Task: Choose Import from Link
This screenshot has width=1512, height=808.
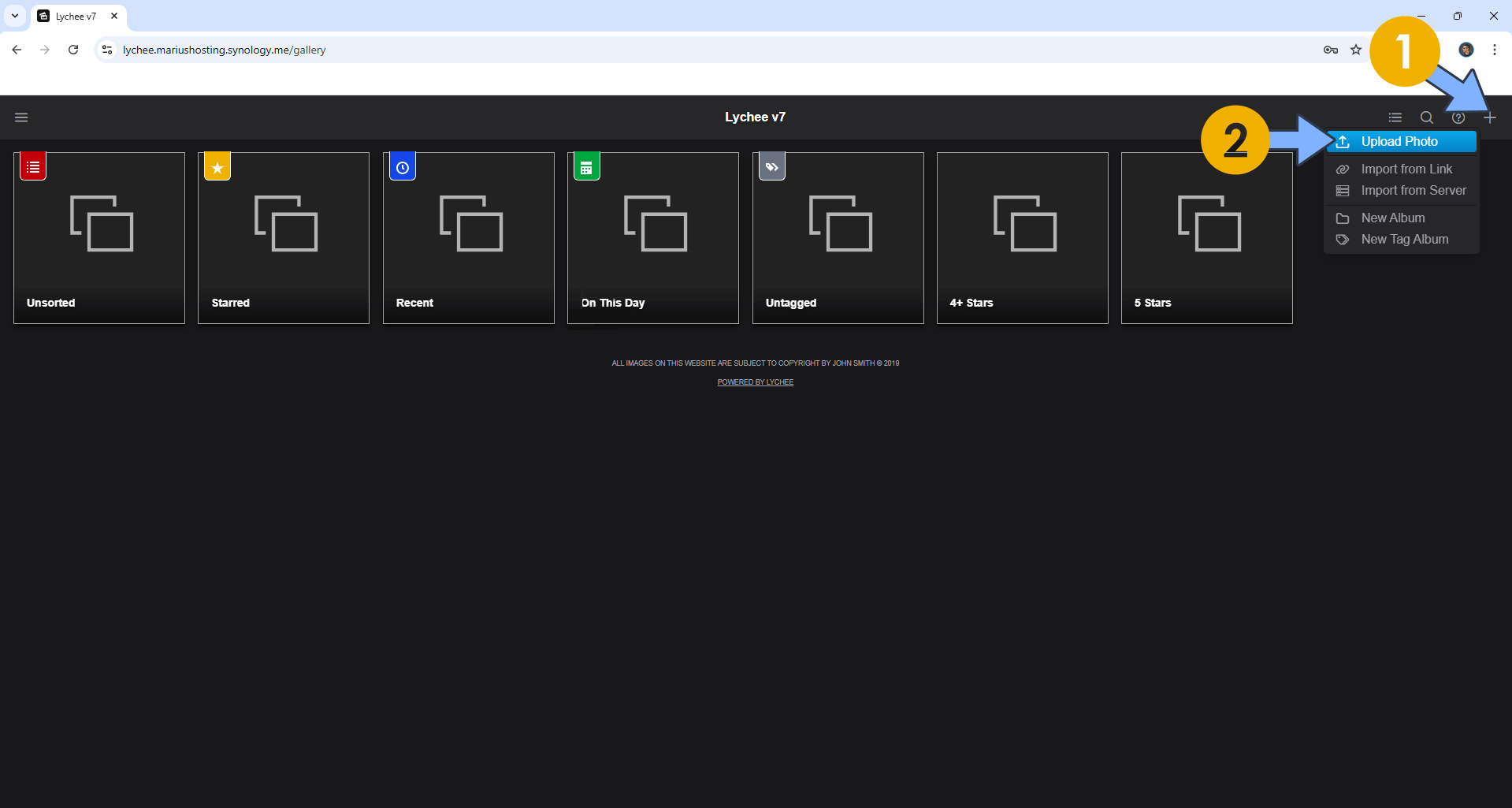Action: [x=1406, y=169]
